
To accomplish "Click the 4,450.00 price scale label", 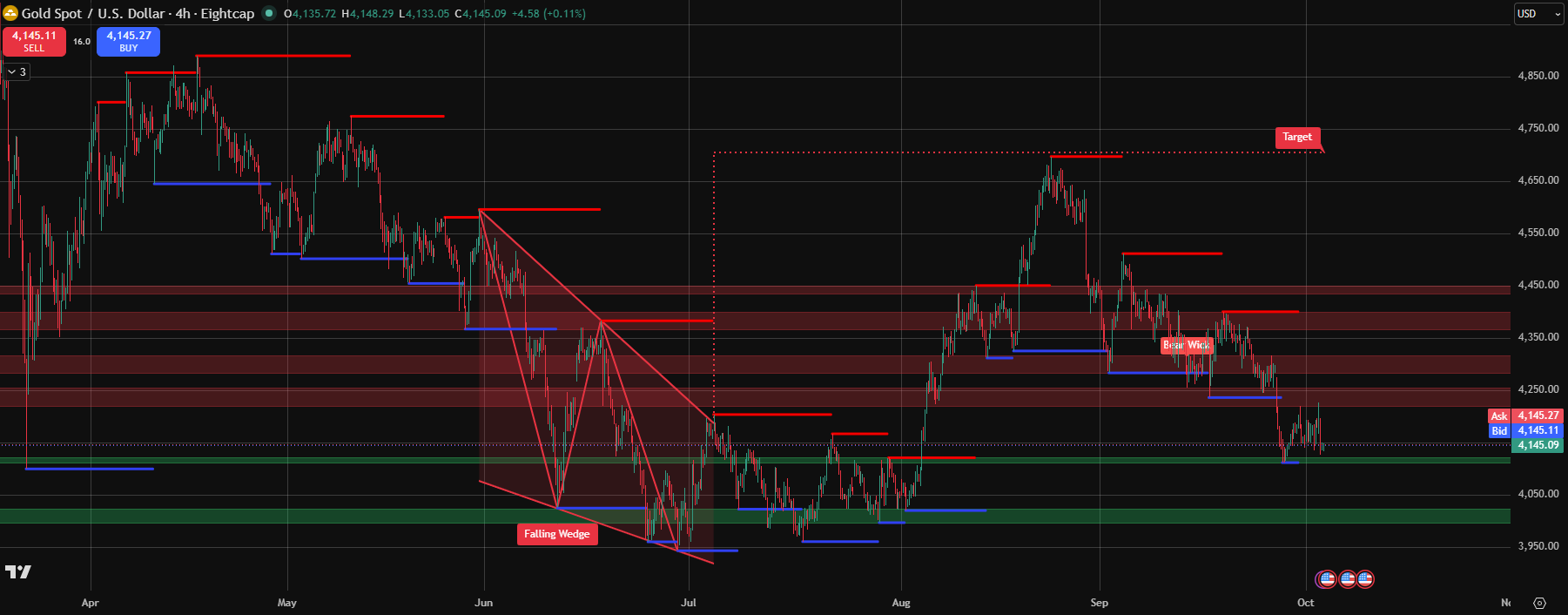I will (x=1538, y=285).
